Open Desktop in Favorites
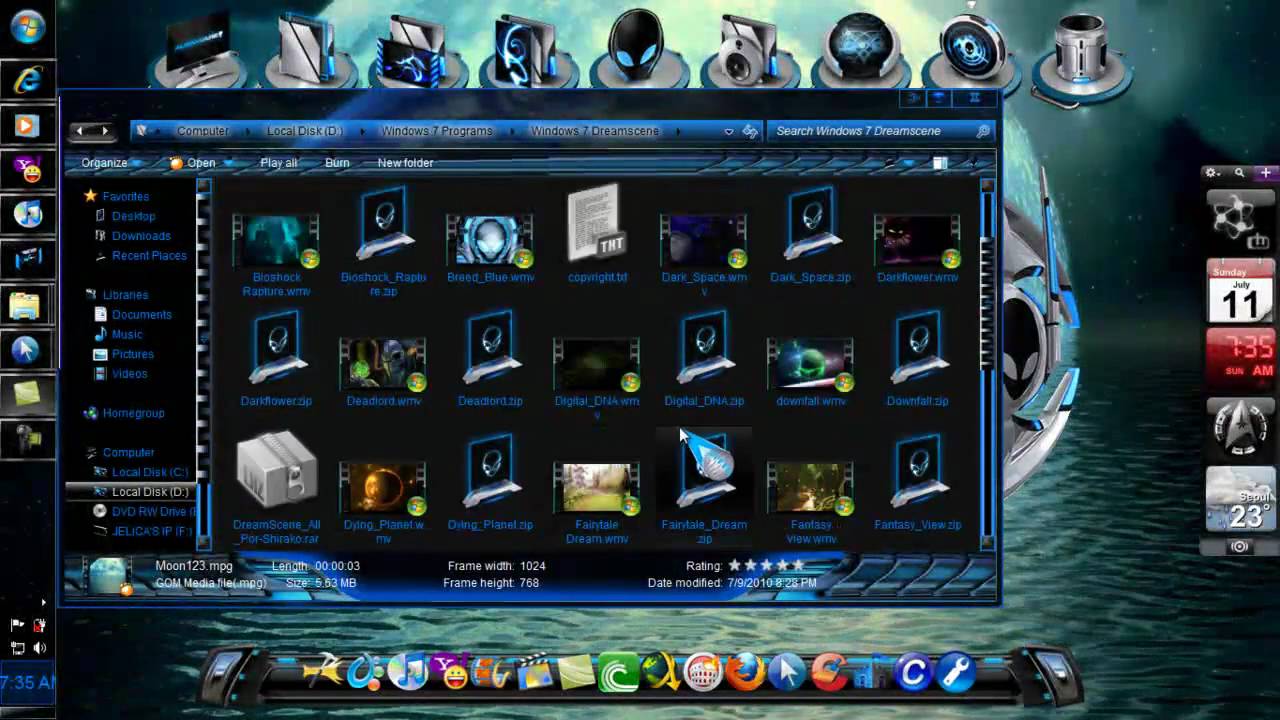1280x720 pixels. [x=133, y=216]
